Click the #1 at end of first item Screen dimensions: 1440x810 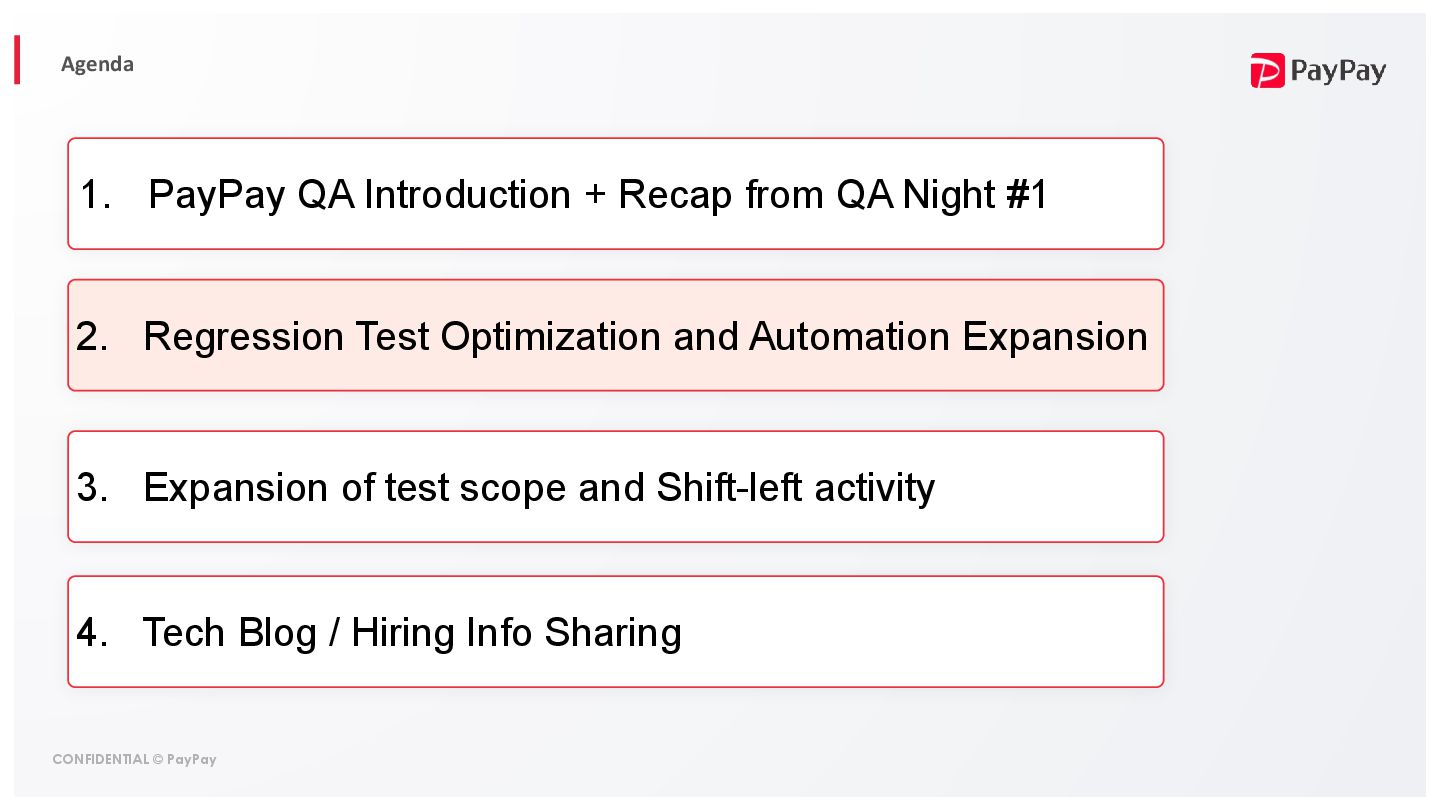[x=1026, y=194]
